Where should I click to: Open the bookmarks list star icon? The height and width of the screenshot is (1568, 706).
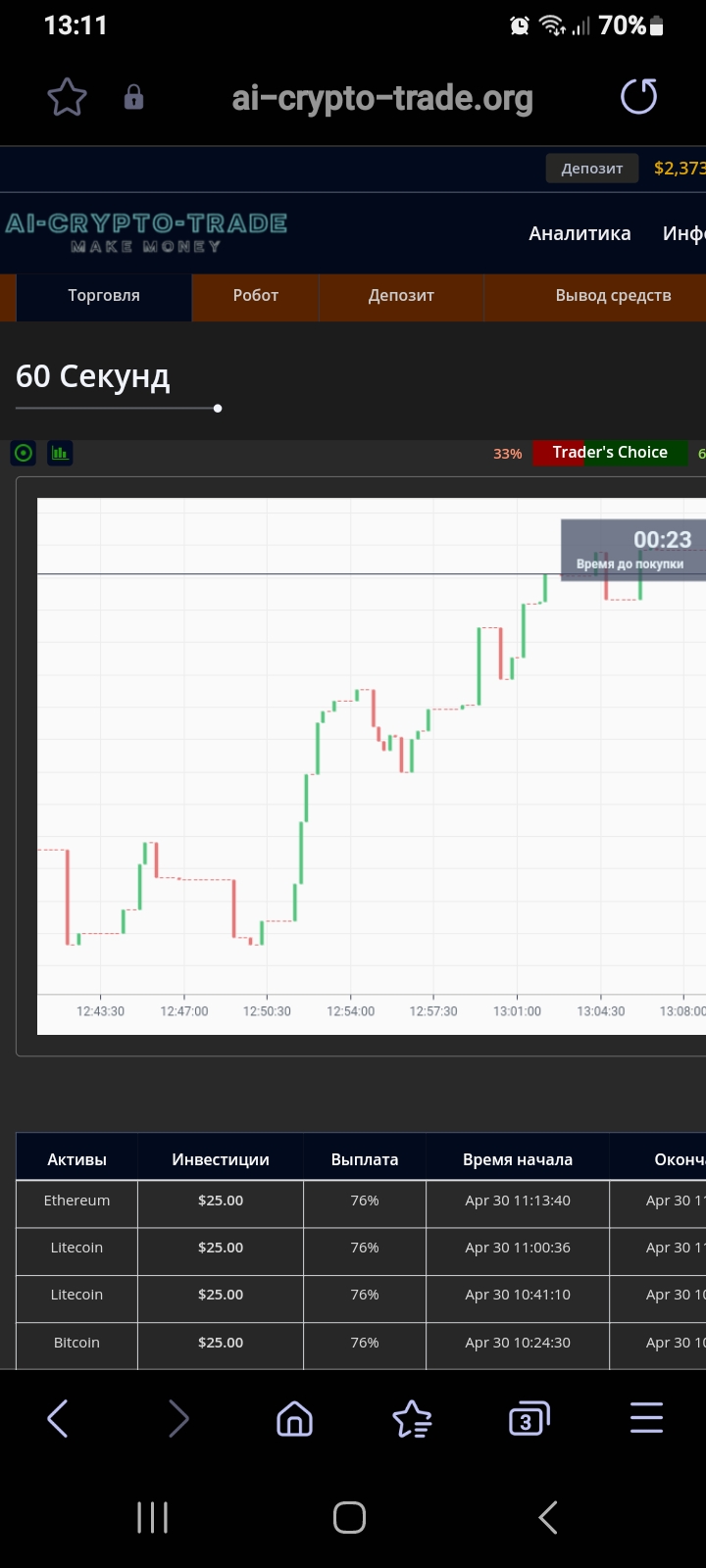[x=412, y=1418]
